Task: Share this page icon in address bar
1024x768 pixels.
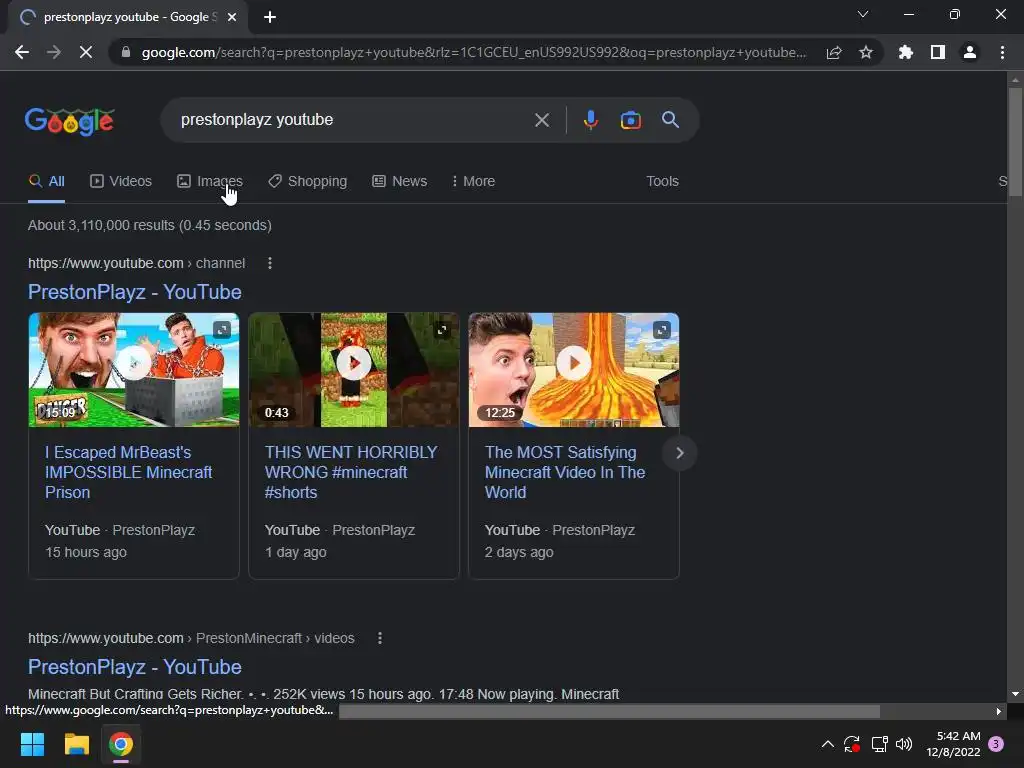Action: coord(834,52)
